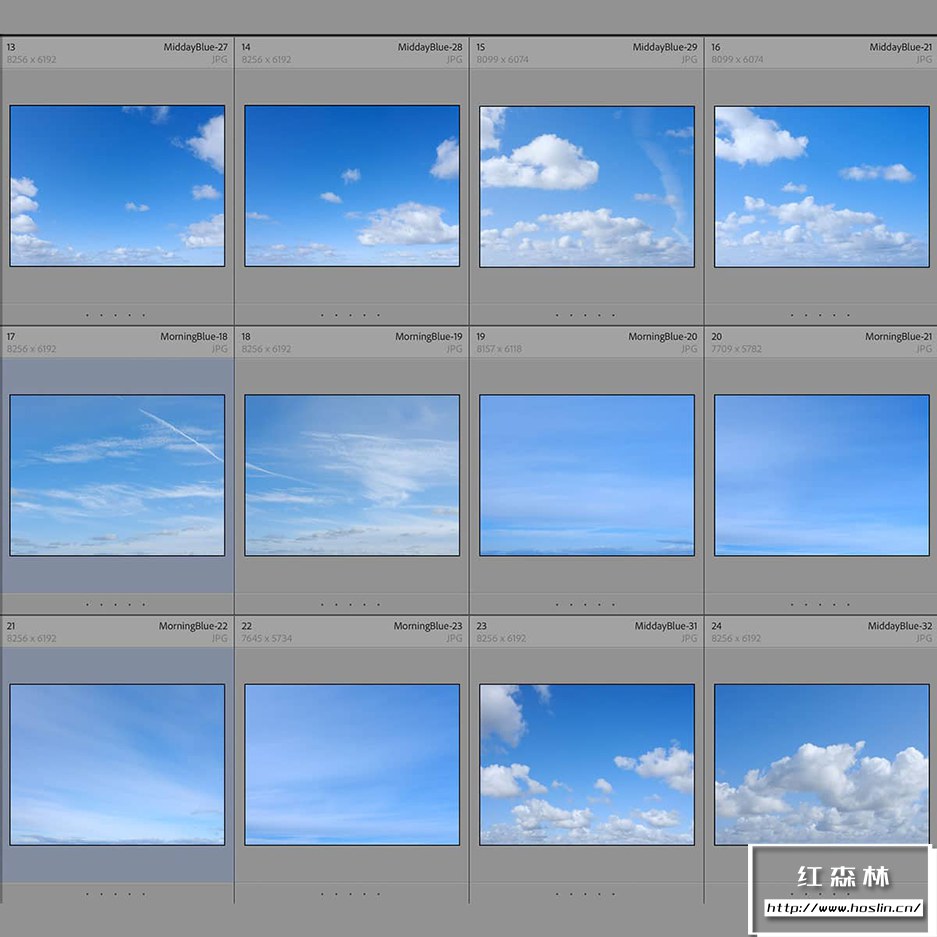Select the MorningBlue-19 wispy cloud thumbnail
This screenshot has height=937, width=937.
352,475
